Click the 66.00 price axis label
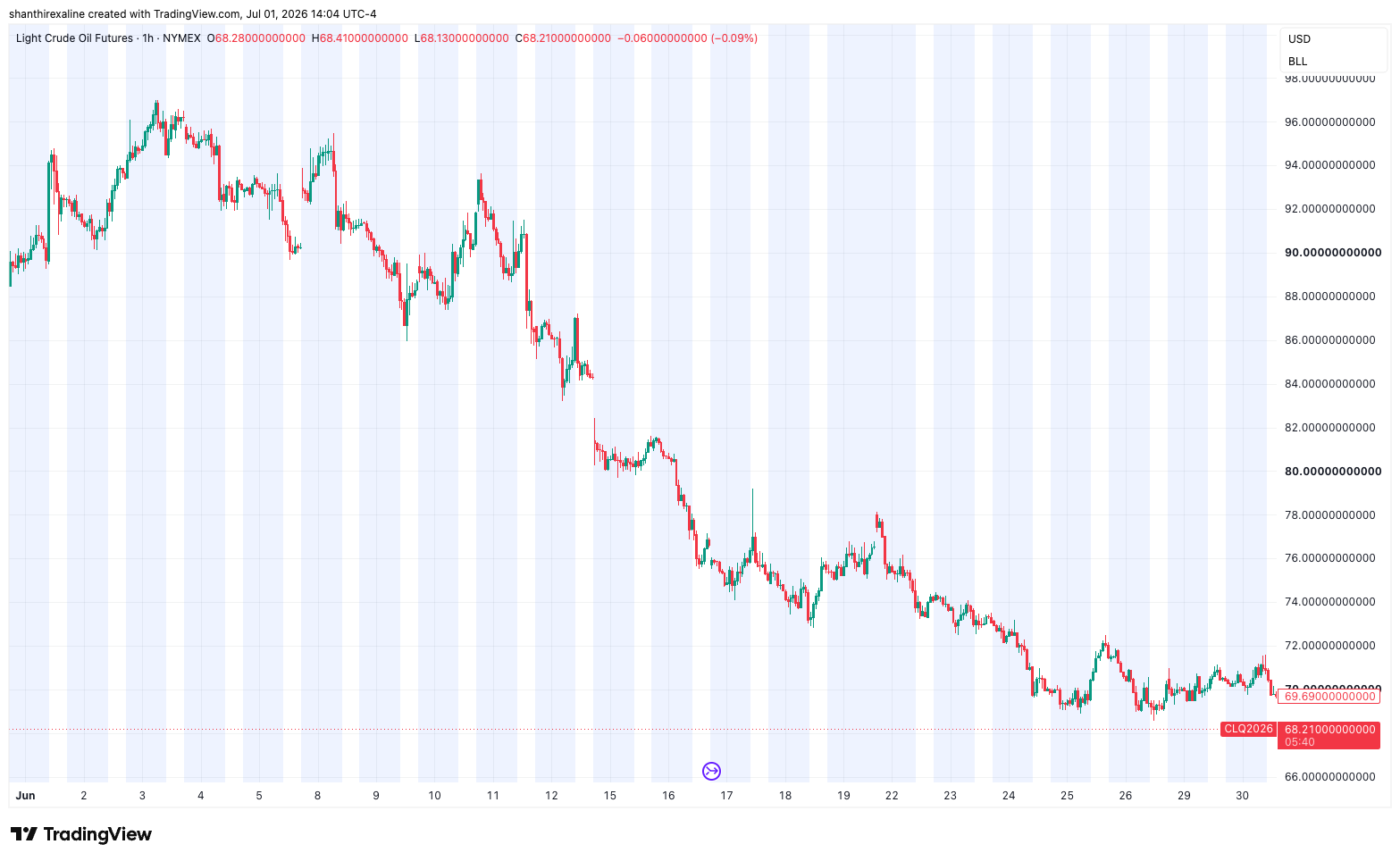The image size is (1400, 861). pos(1329,777)
